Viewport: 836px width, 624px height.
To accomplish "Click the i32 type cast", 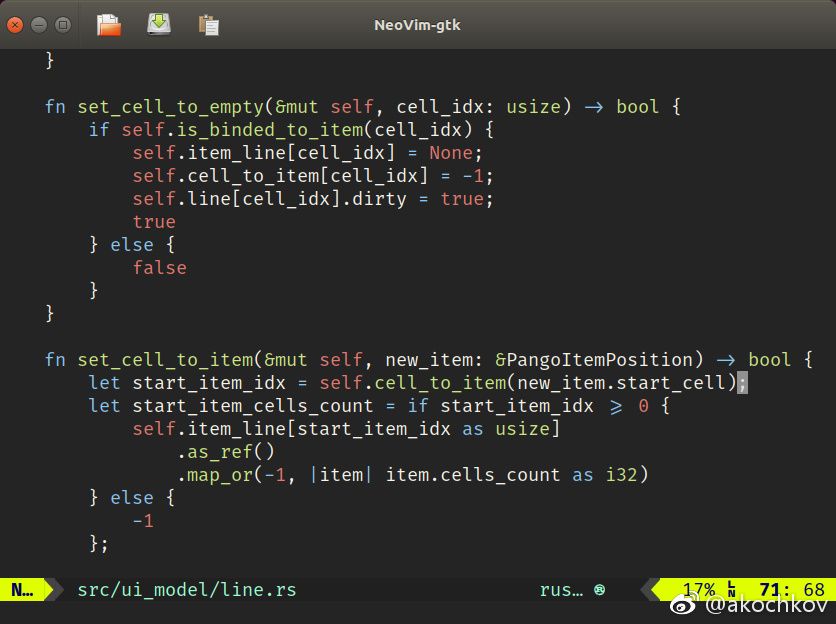I will [621, 475].
